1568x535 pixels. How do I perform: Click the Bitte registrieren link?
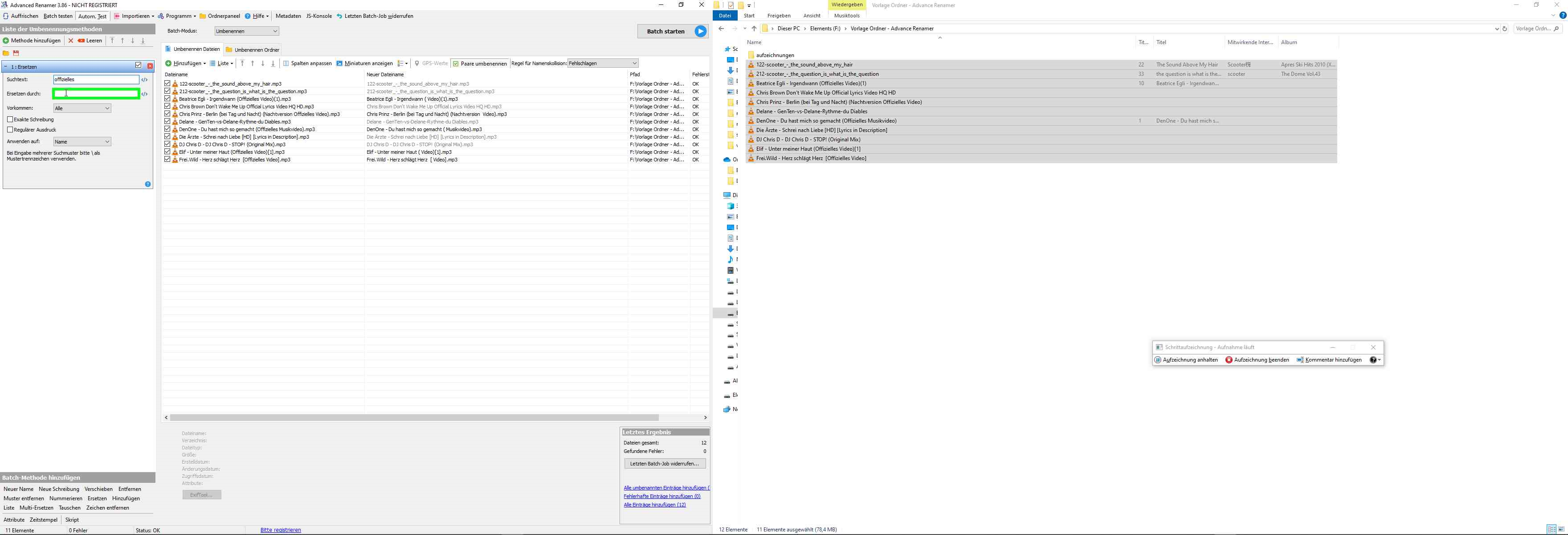tap(280, 530)
